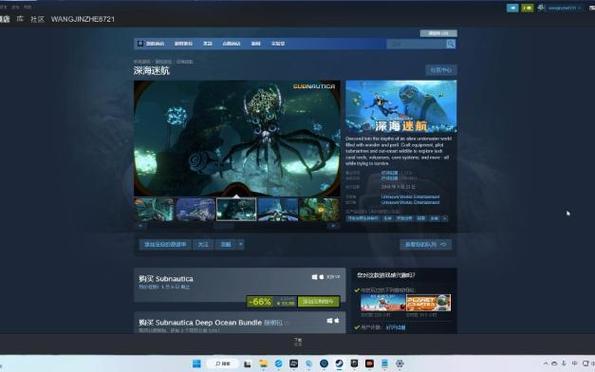This screenshot has width=595, height=372.
Task: Open the WANGJINZHE8721 profile tab
Action: click(83, 19)
